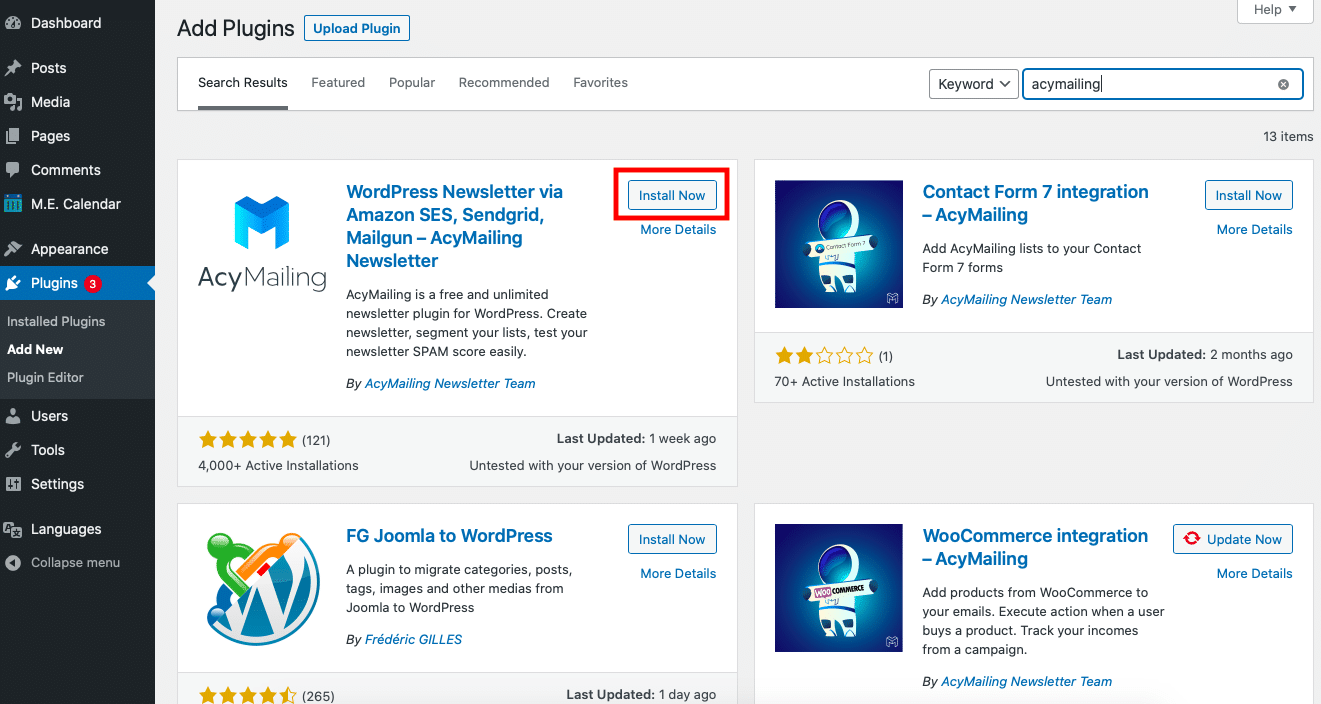
Task: Open WordPress Newsletter via Amazon SES title link
Action: [x=455, y=226]
